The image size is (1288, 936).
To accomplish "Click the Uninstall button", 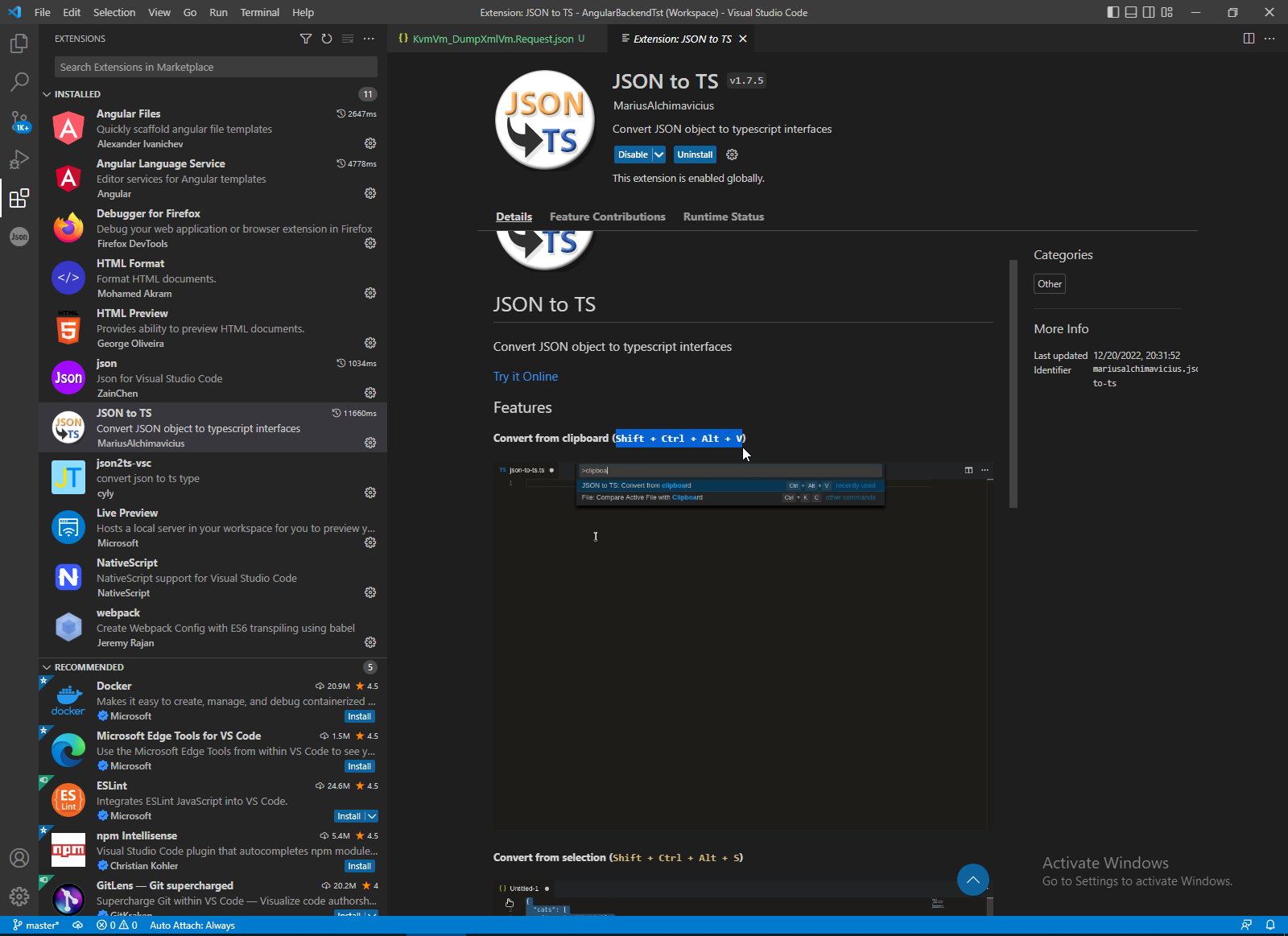I will [x=695, y=155].
